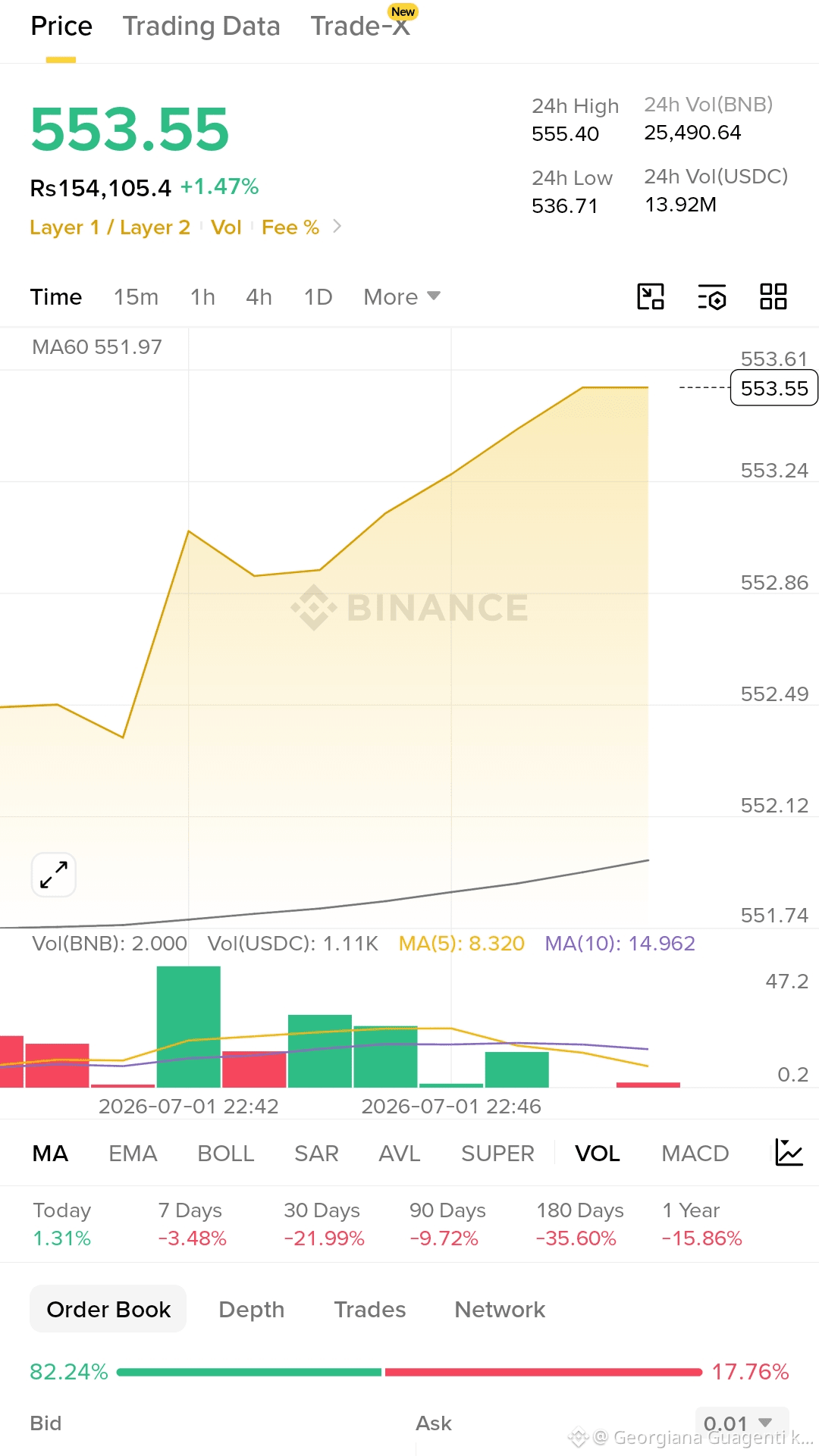Open the chart drawing tools icon
819x1456 pixels.
point(651,296)
